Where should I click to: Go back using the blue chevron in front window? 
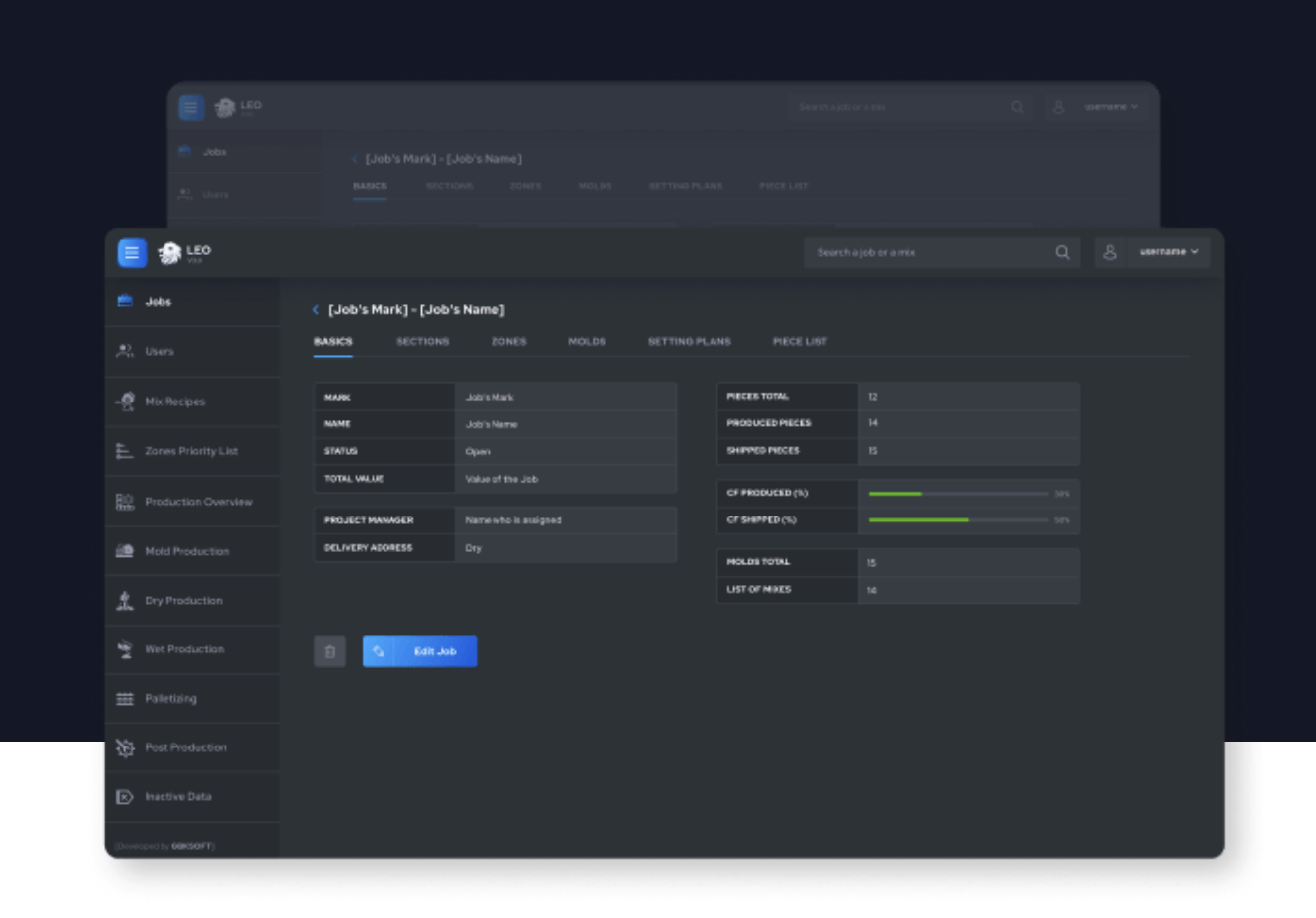coord(316,310)
